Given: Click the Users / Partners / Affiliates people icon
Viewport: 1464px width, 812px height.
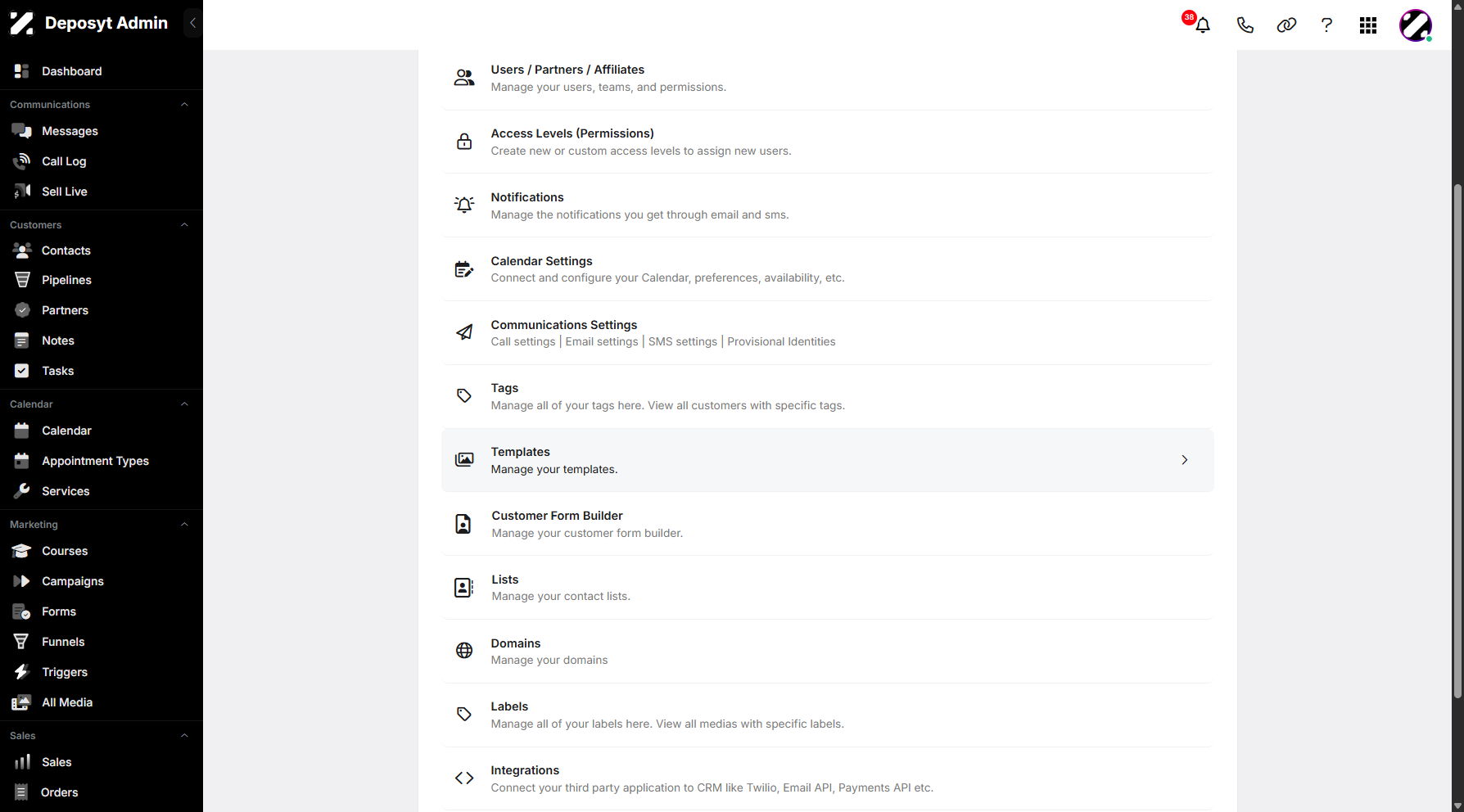Looking at the screenshot, I should (464, 78).
